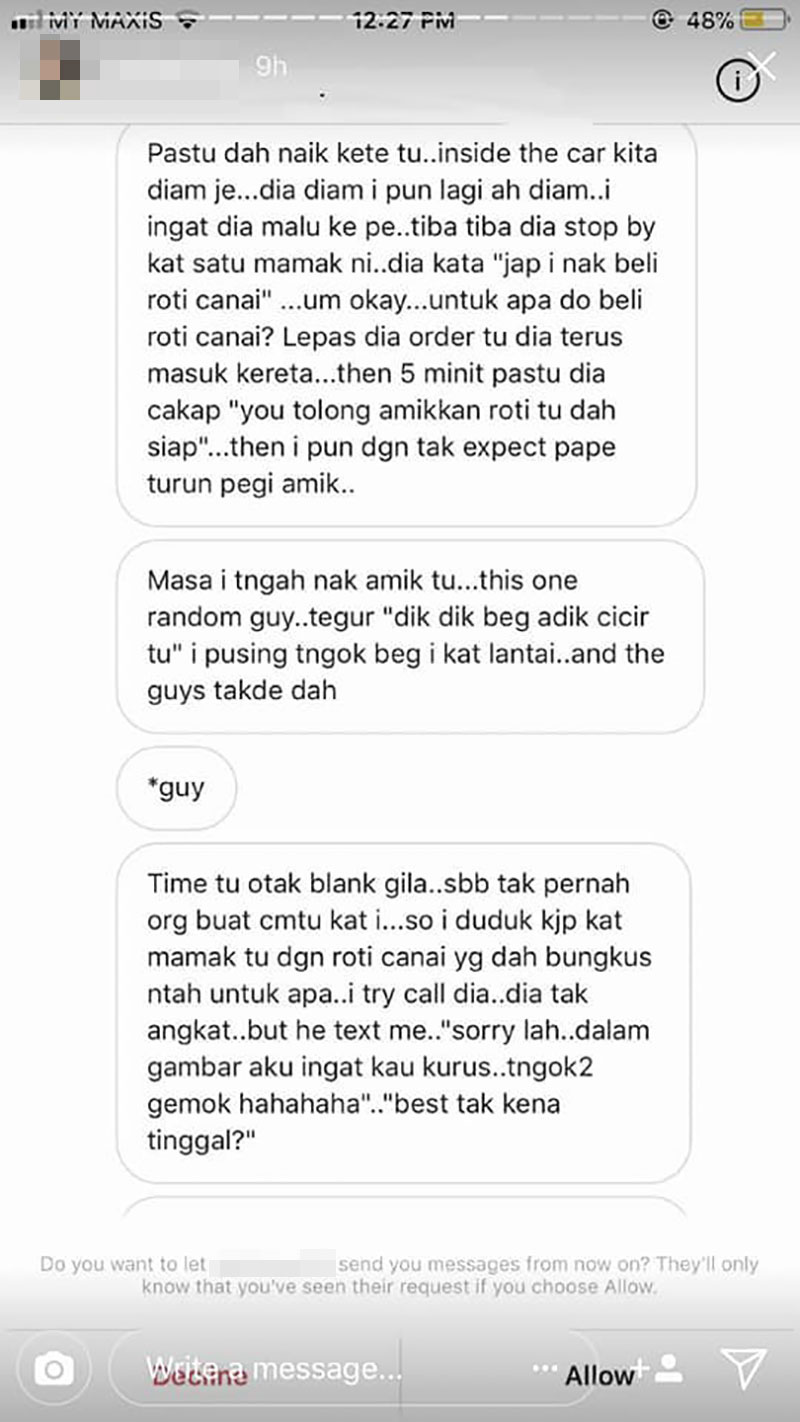800x1422 pixels.
Task: Select message starting "Time tu otak blank"
Action: tap(404, 1012)
